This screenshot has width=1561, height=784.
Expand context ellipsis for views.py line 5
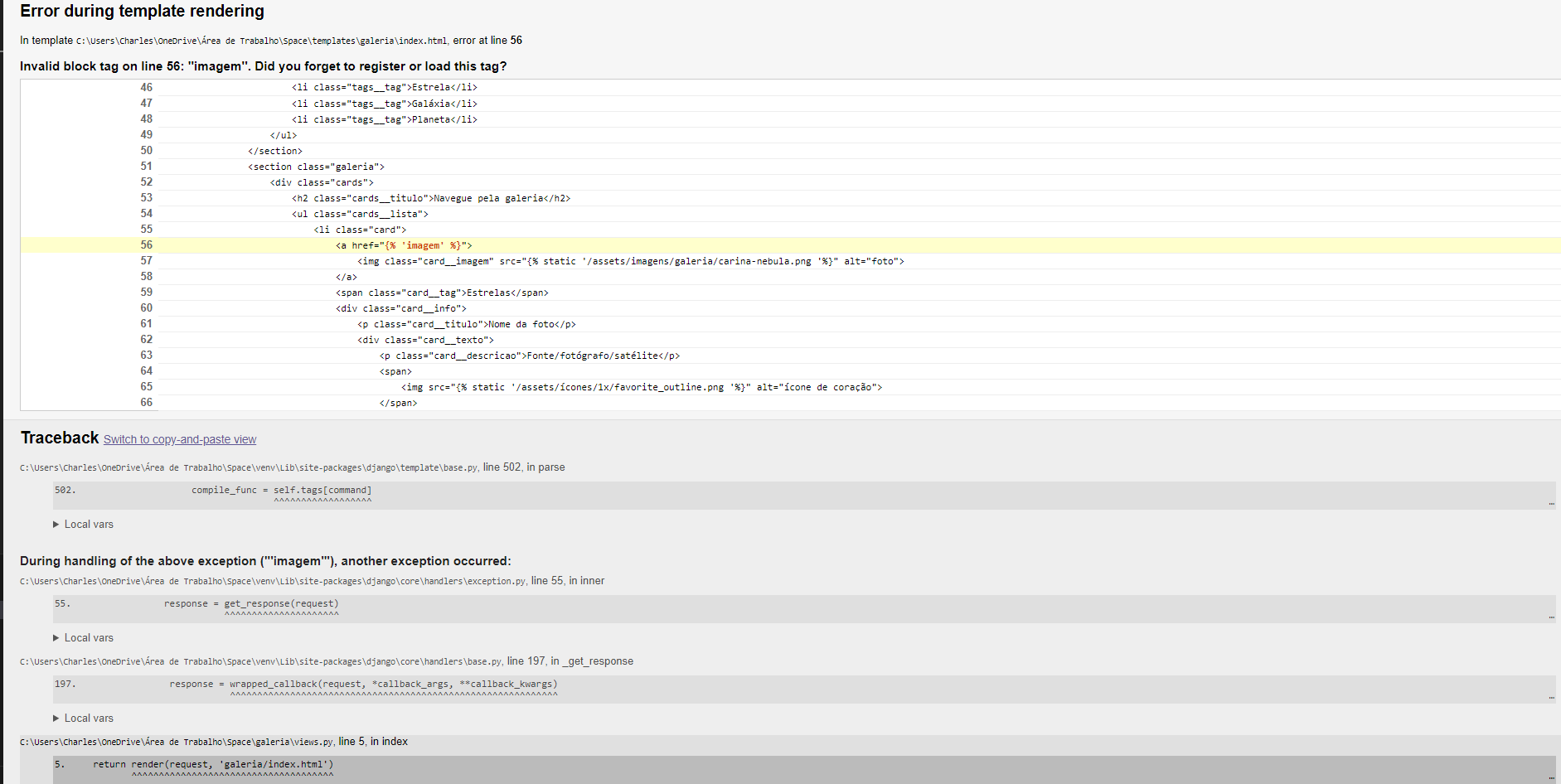1551,777
